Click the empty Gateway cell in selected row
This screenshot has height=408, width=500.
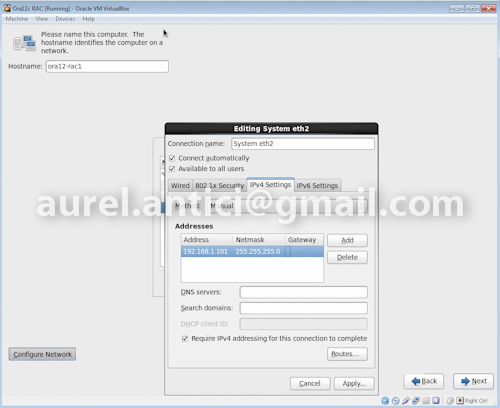pyautogui.click(x=304, y=251)
